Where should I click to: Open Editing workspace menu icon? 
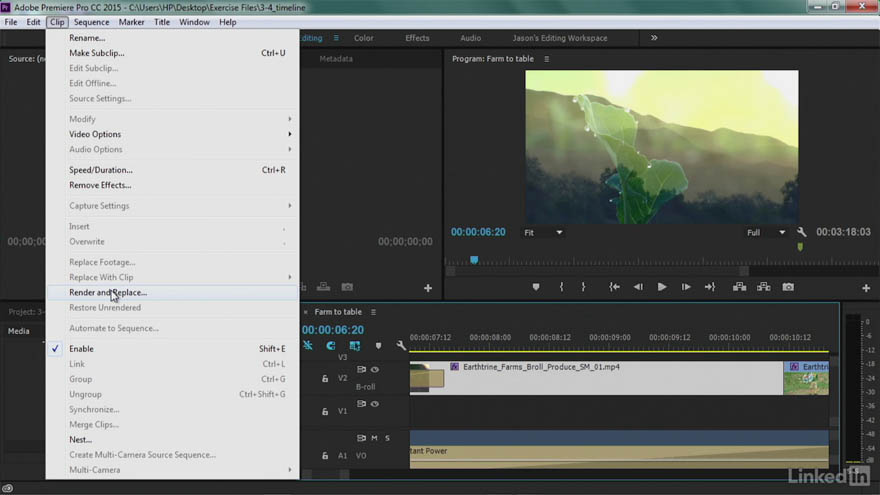click(x=336, y=38)
